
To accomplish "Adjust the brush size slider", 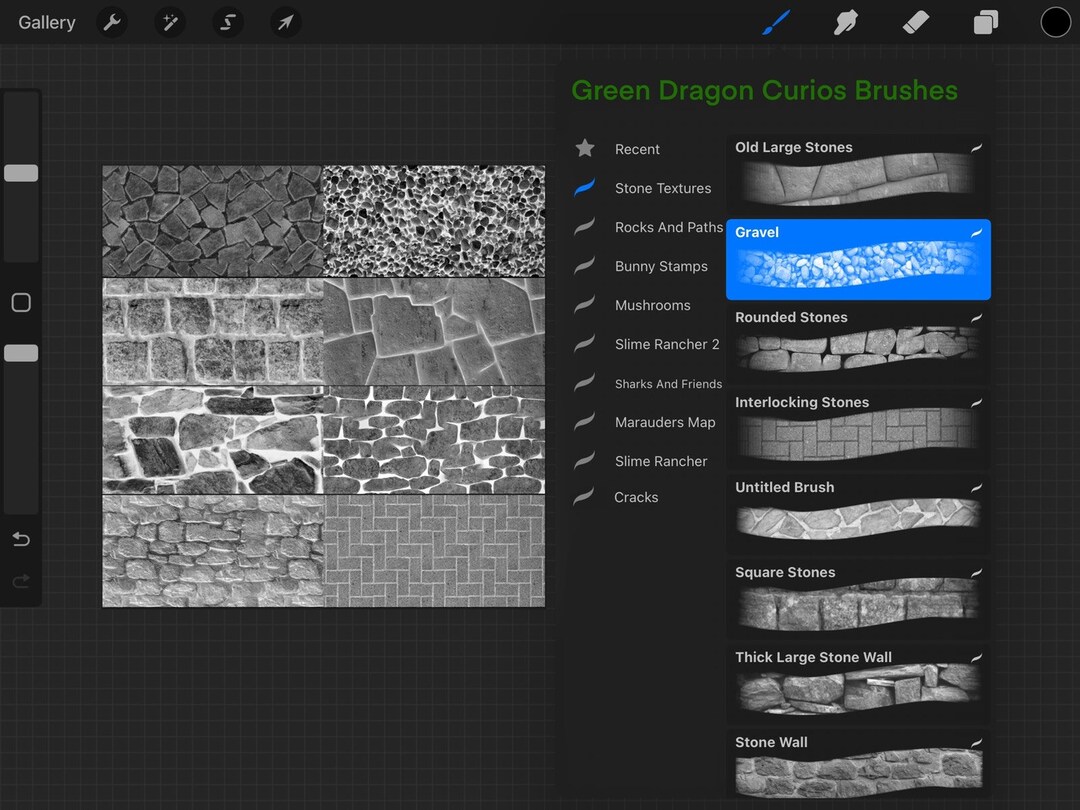I will click(x=21, y=172).
